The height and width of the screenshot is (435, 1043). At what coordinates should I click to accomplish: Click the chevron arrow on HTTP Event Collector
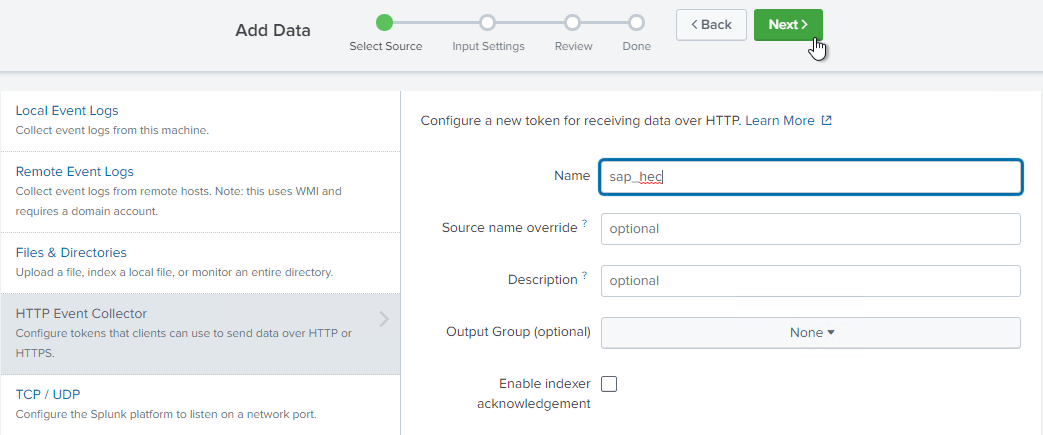coord(384,320)
